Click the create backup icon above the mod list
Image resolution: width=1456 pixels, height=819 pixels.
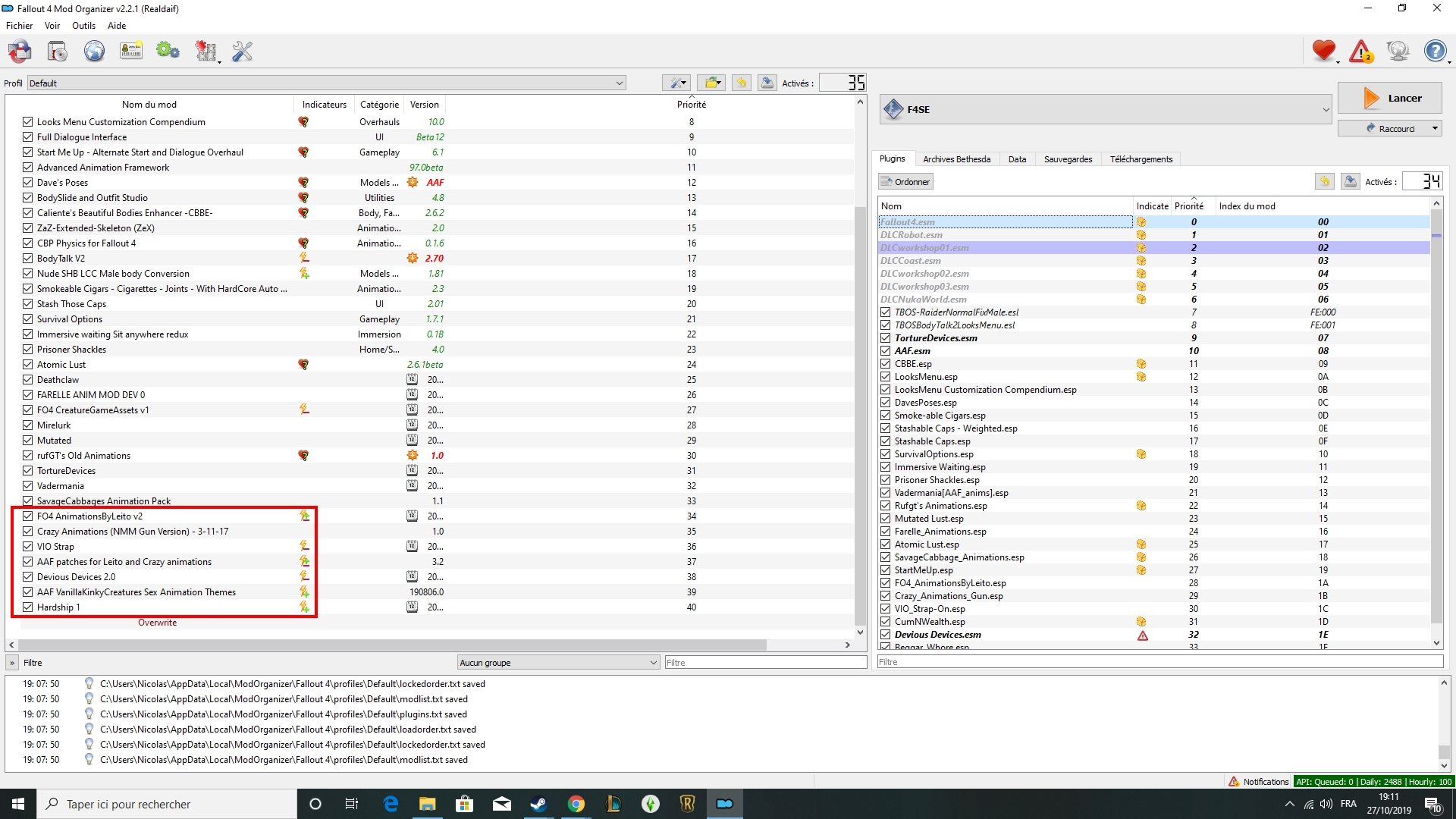click(767, 83)
